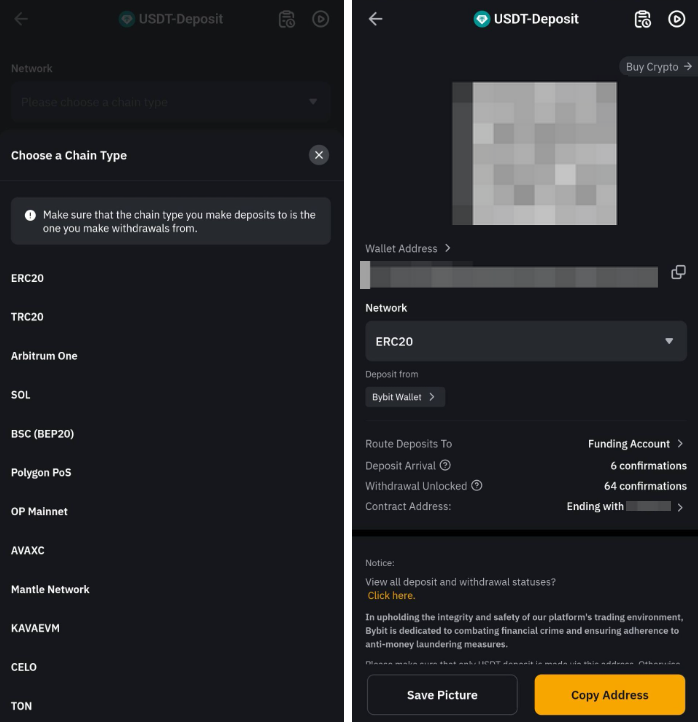Screen dimensions: 698x722
Task: Choose Arbitrum One chain type
Action: point(44,356)
